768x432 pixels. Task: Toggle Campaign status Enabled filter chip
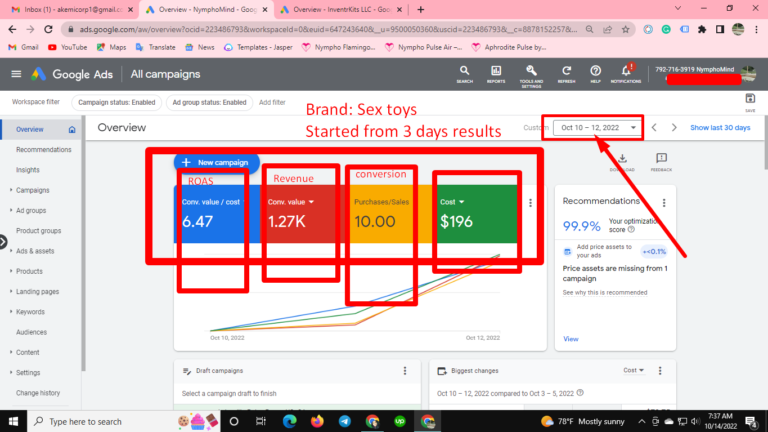click(117, 102)
